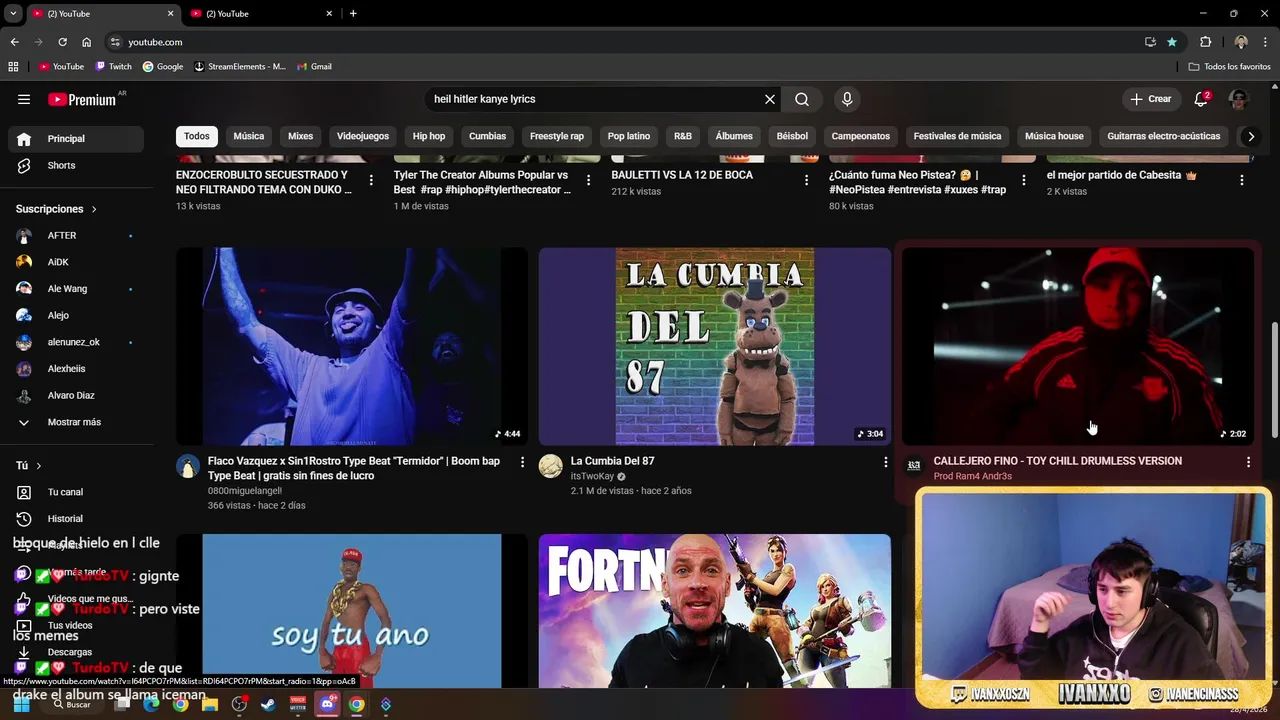1280x720 pixels.
Task: Open the YouTube hamburger guide menu
Action: point(24,99)
